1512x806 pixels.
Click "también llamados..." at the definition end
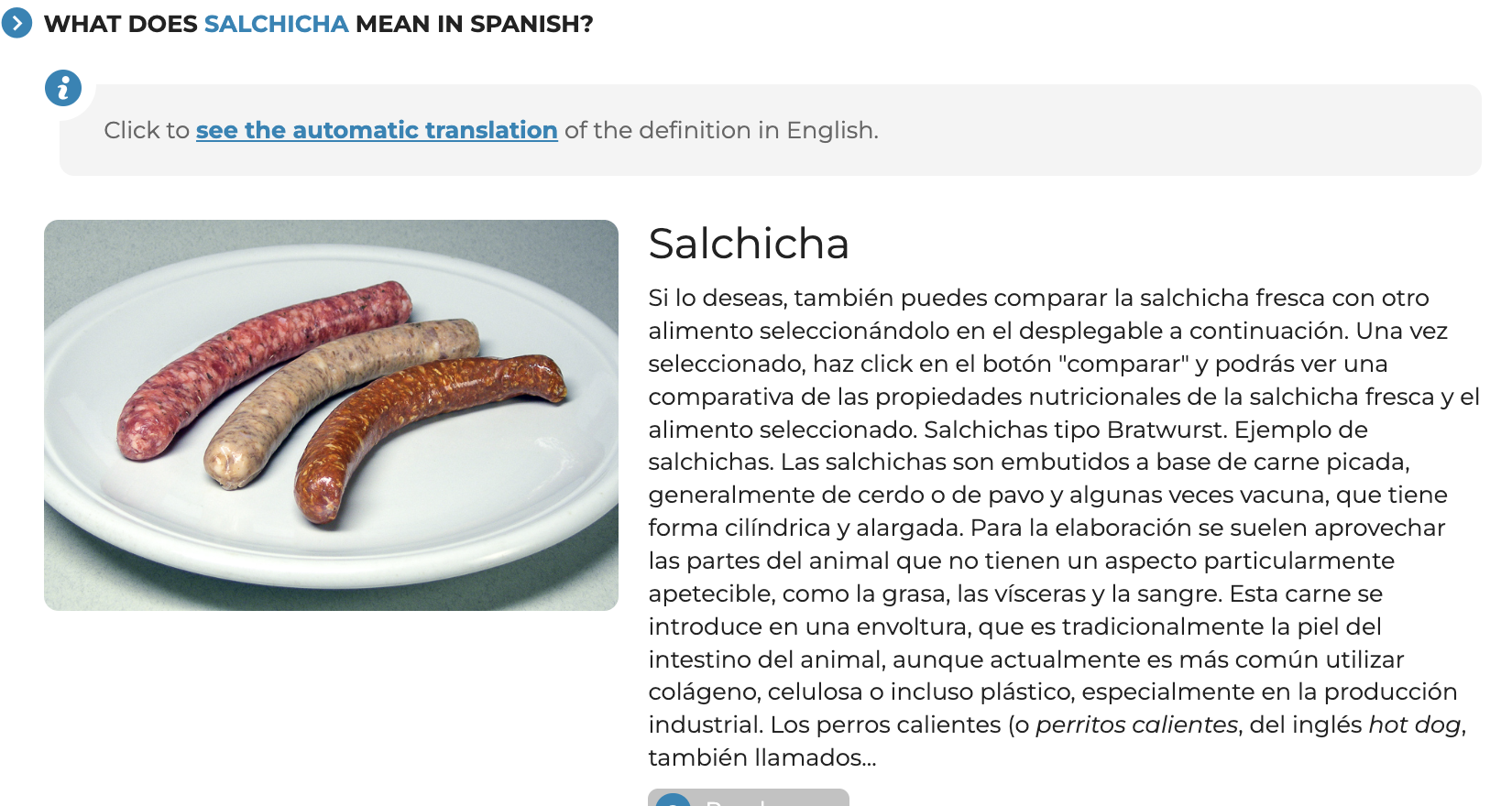(x=761, y=757)
